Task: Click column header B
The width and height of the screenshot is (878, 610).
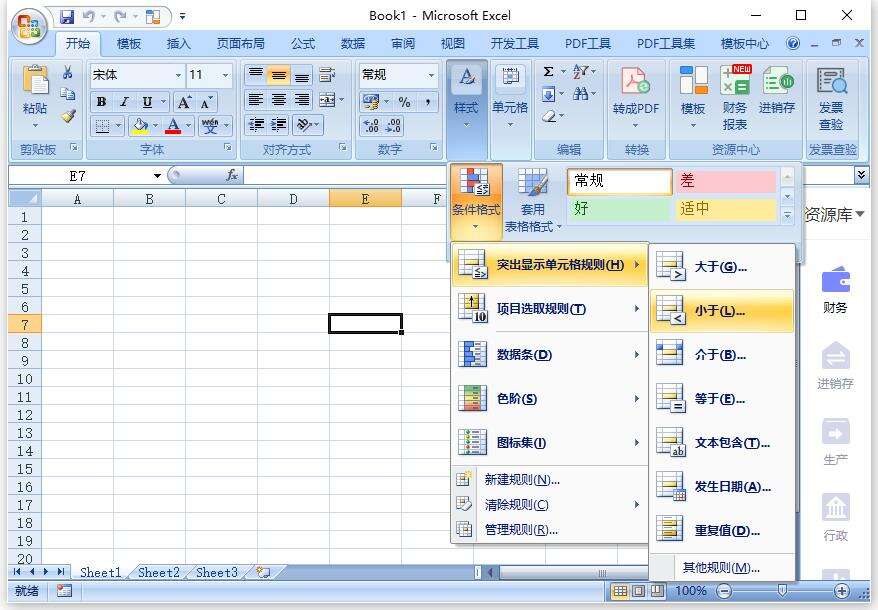Action: point(150,199)
